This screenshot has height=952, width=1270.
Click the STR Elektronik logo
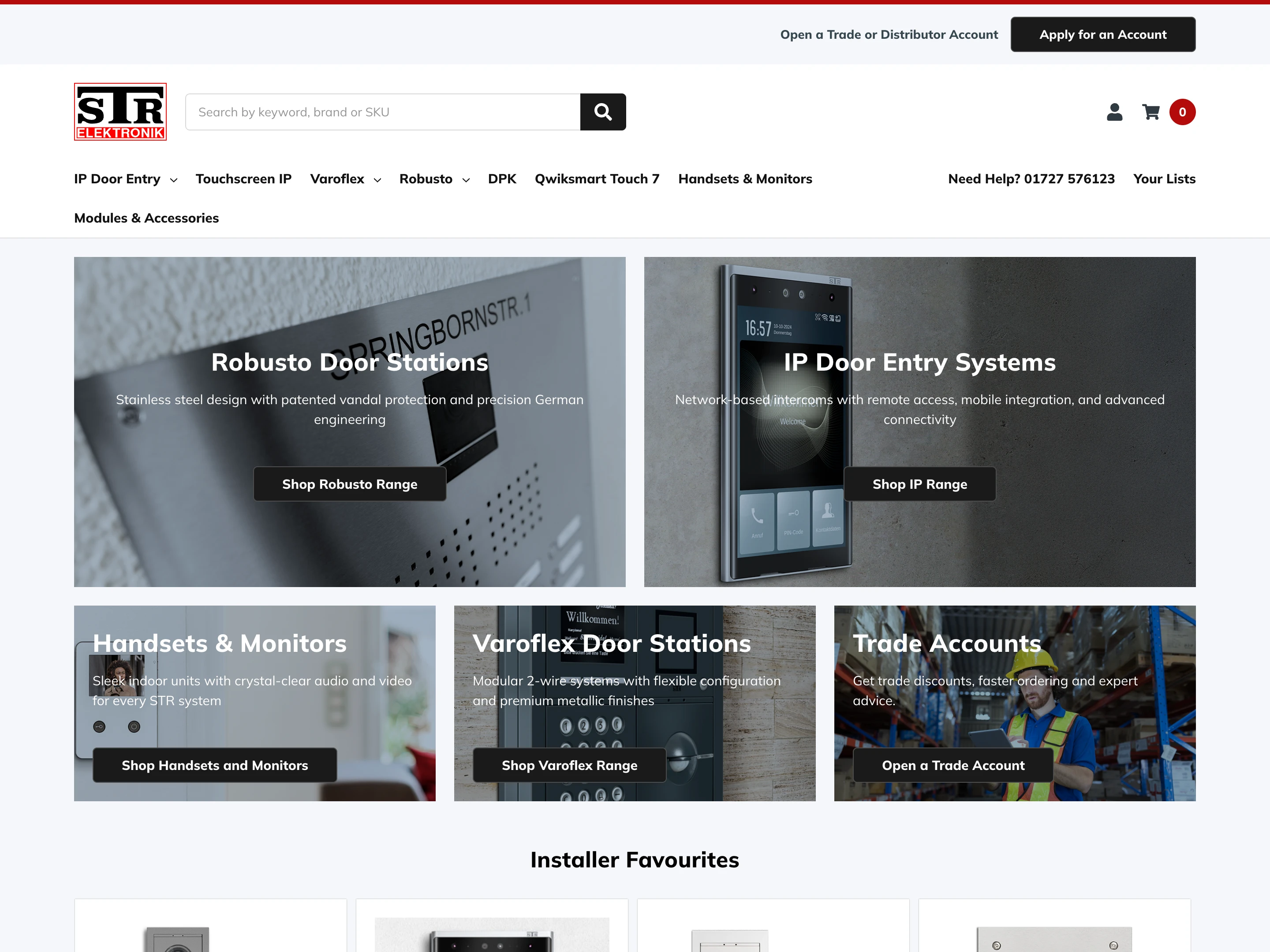tap(120, 112)
